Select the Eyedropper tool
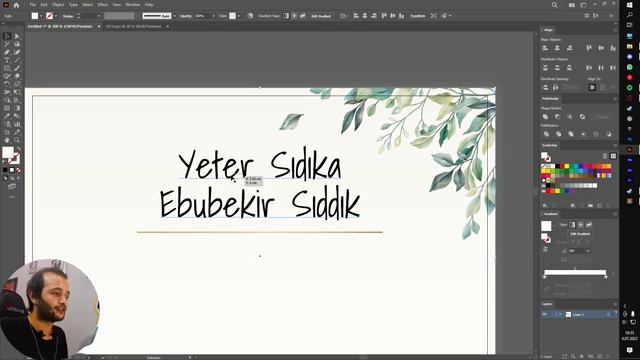 pos(7,116)
